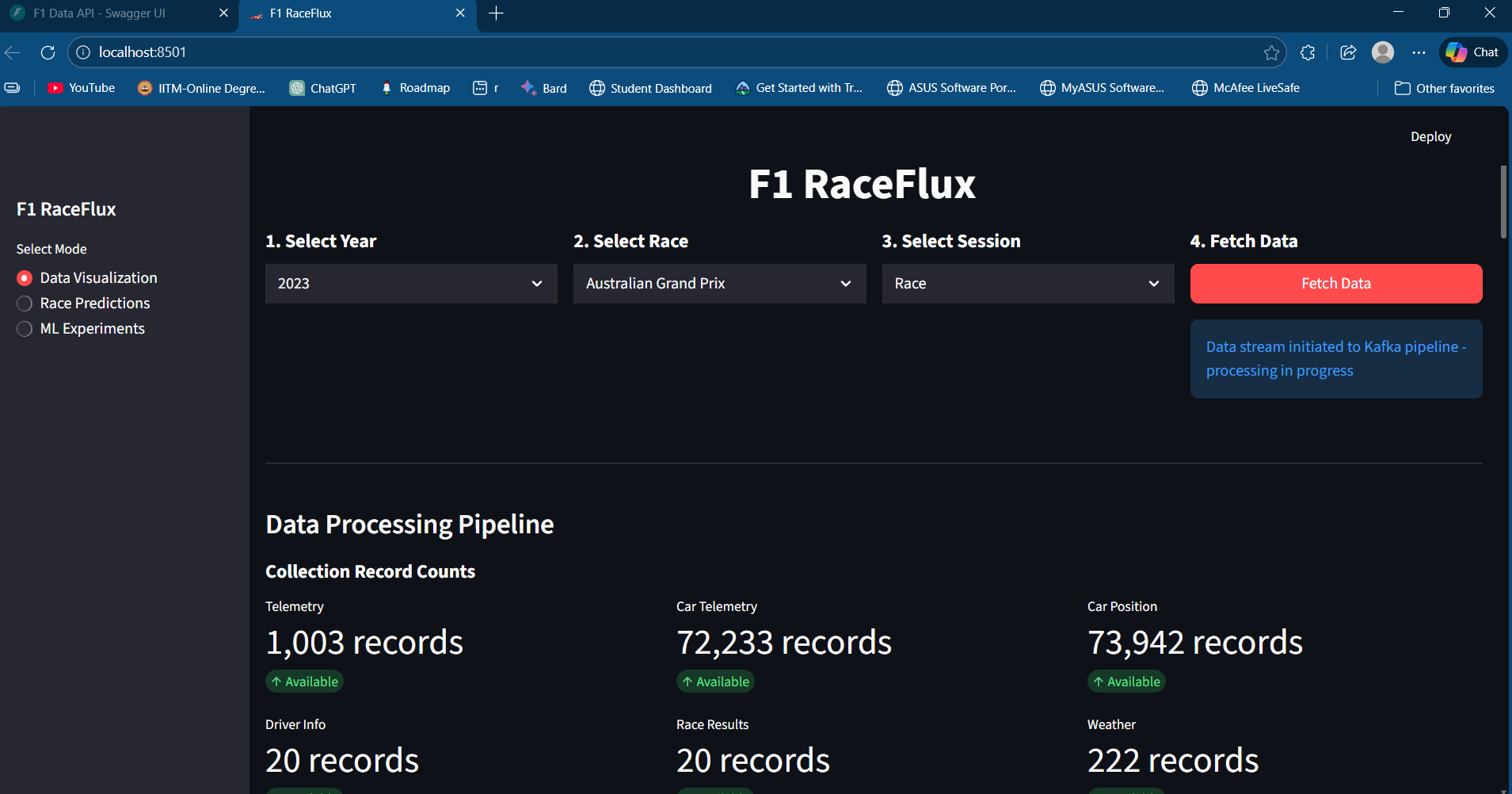1512x794 pixels.
Task: Add page to favorites star icon
Action: point(1271,52)
